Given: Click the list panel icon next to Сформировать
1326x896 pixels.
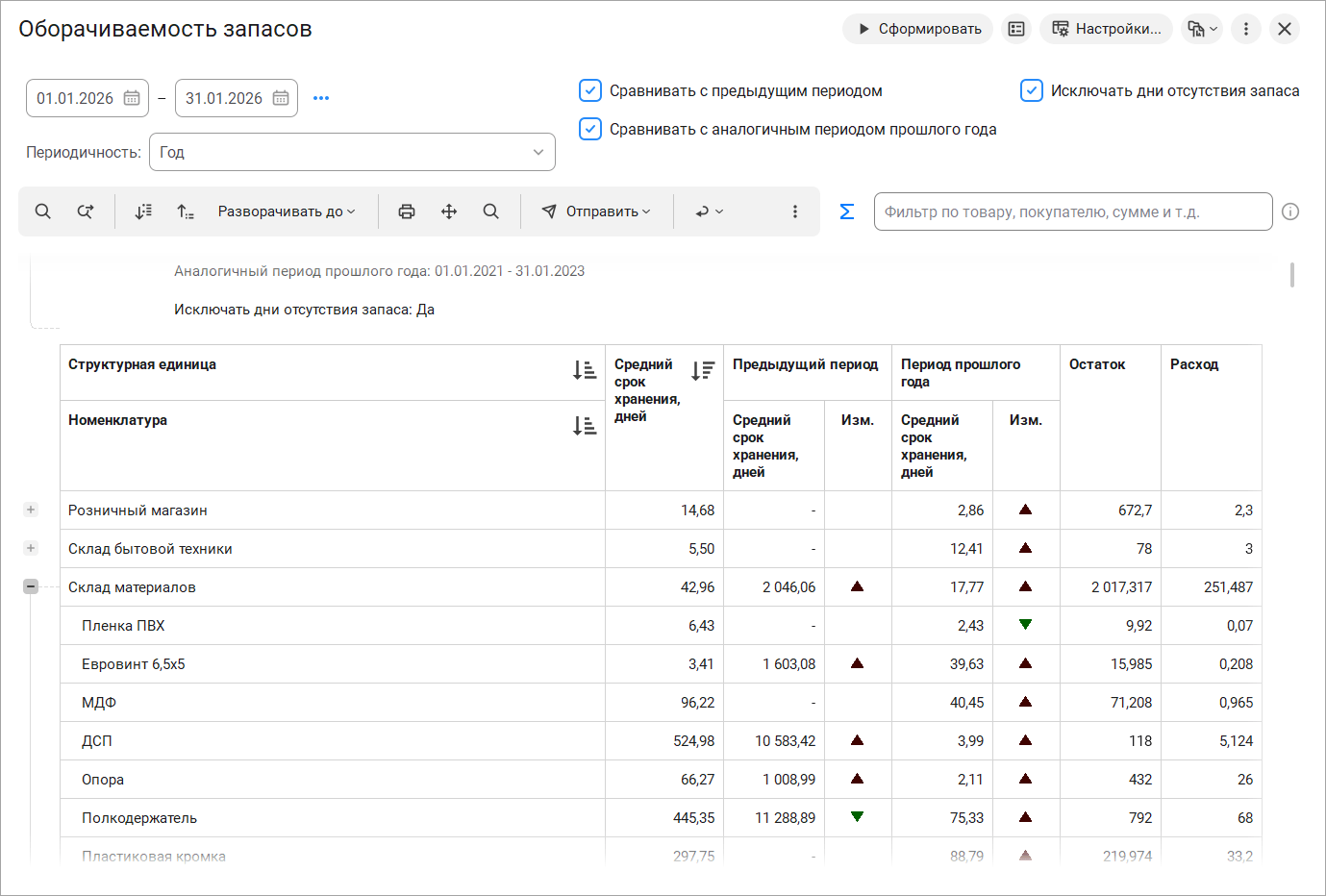Looking at the screenshot, I should (x=1016, y=29).
